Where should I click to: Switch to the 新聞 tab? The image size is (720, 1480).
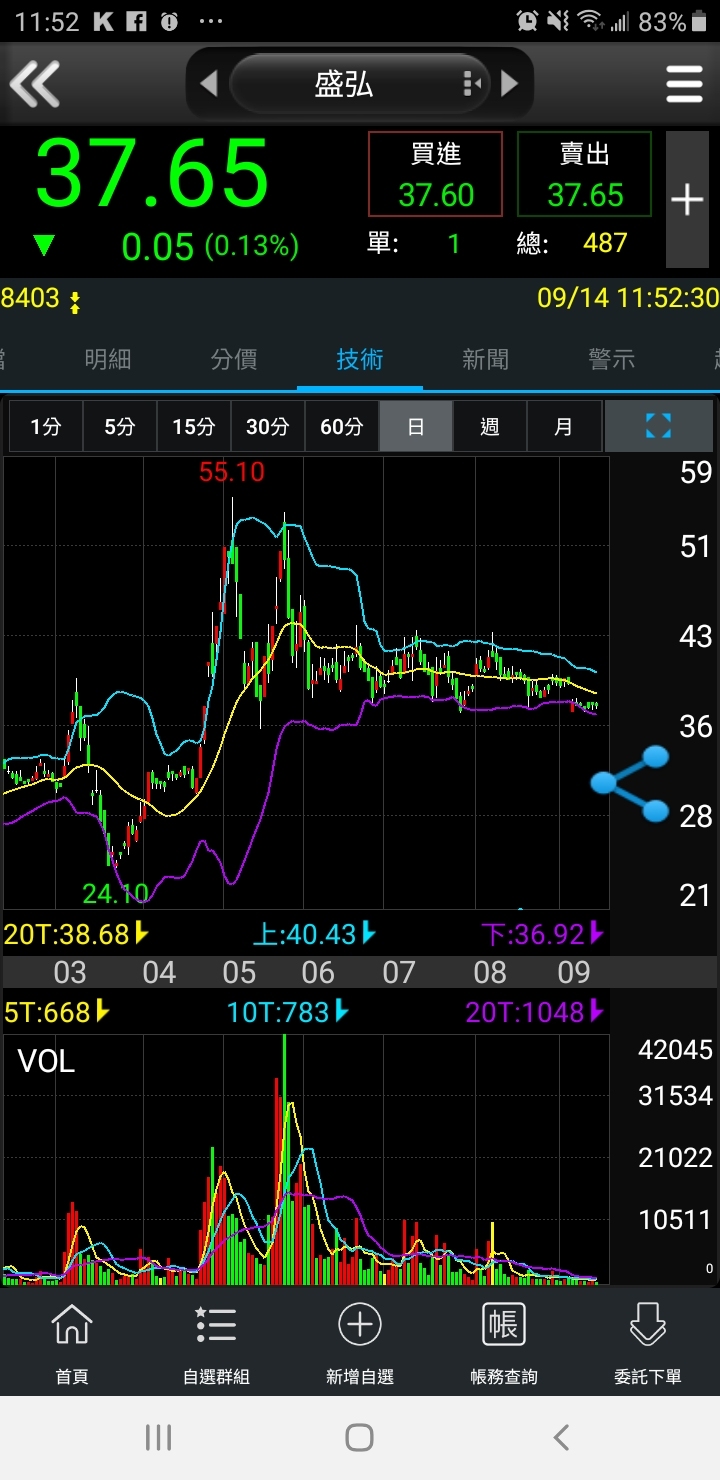pyautogui.click(x=485, y=360)
